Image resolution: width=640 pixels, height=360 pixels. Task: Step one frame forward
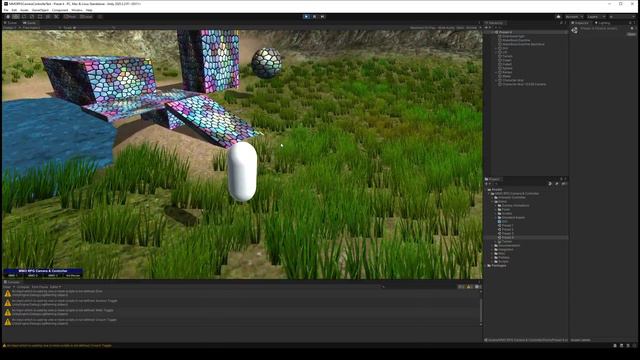pyautogui.click(x=322, y=17)
